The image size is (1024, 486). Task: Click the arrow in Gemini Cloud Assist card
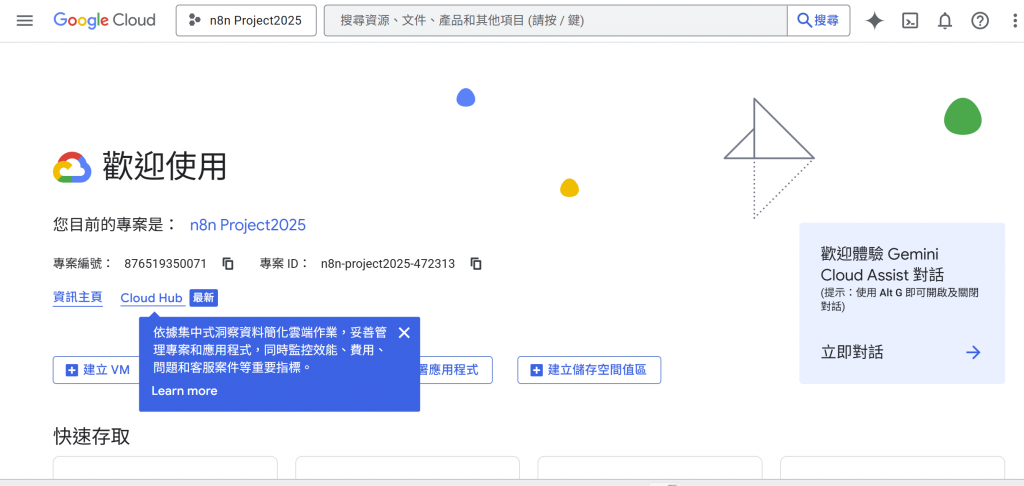[x=973, y=353]
